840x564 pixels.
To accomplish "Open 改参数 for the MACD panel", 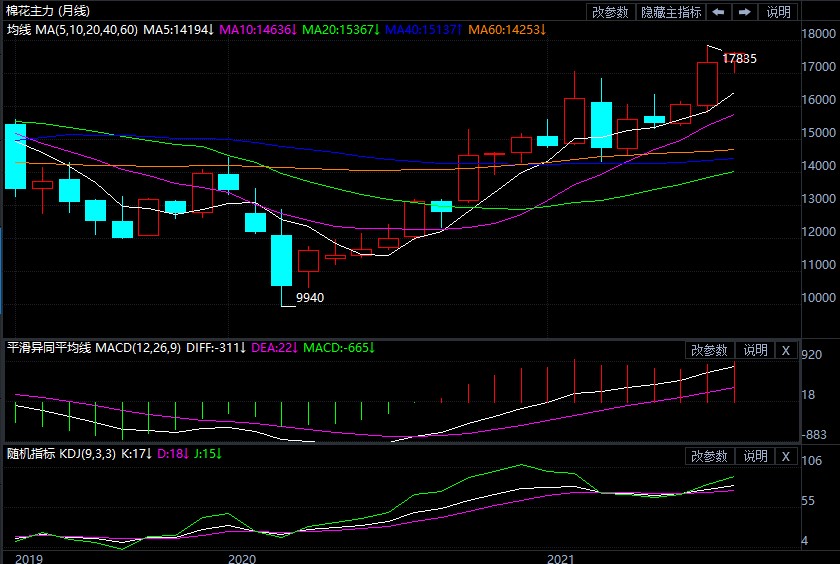I will coord(709,350).
